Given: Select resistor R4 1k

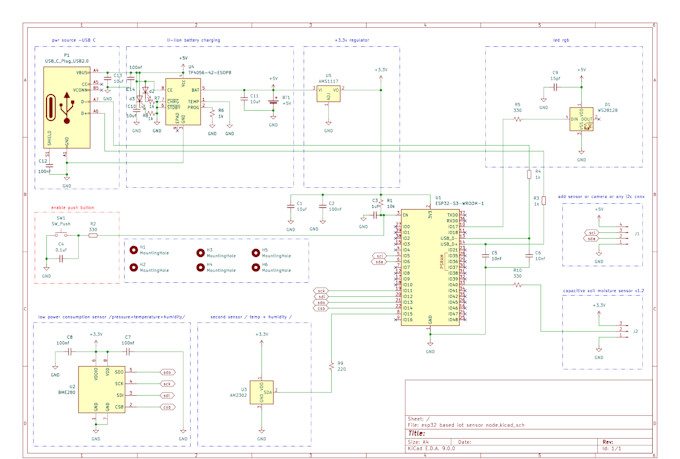Looking at the screenshot, I should (529, 174).
